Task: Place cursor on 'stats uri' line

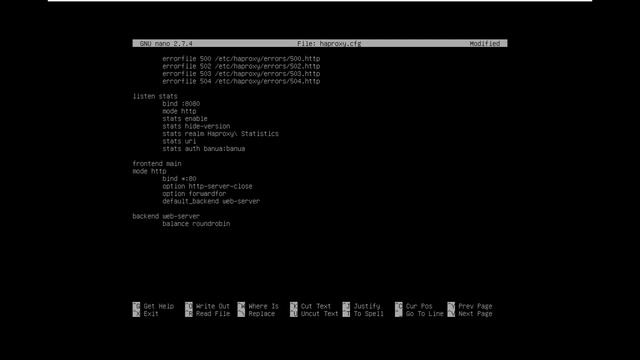Action: (x=179, y=141)
